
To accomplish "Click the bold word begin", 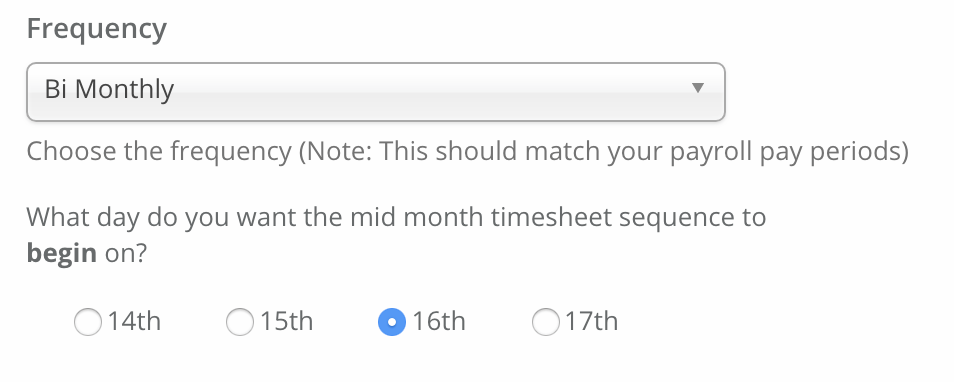I will click(61, 254).
